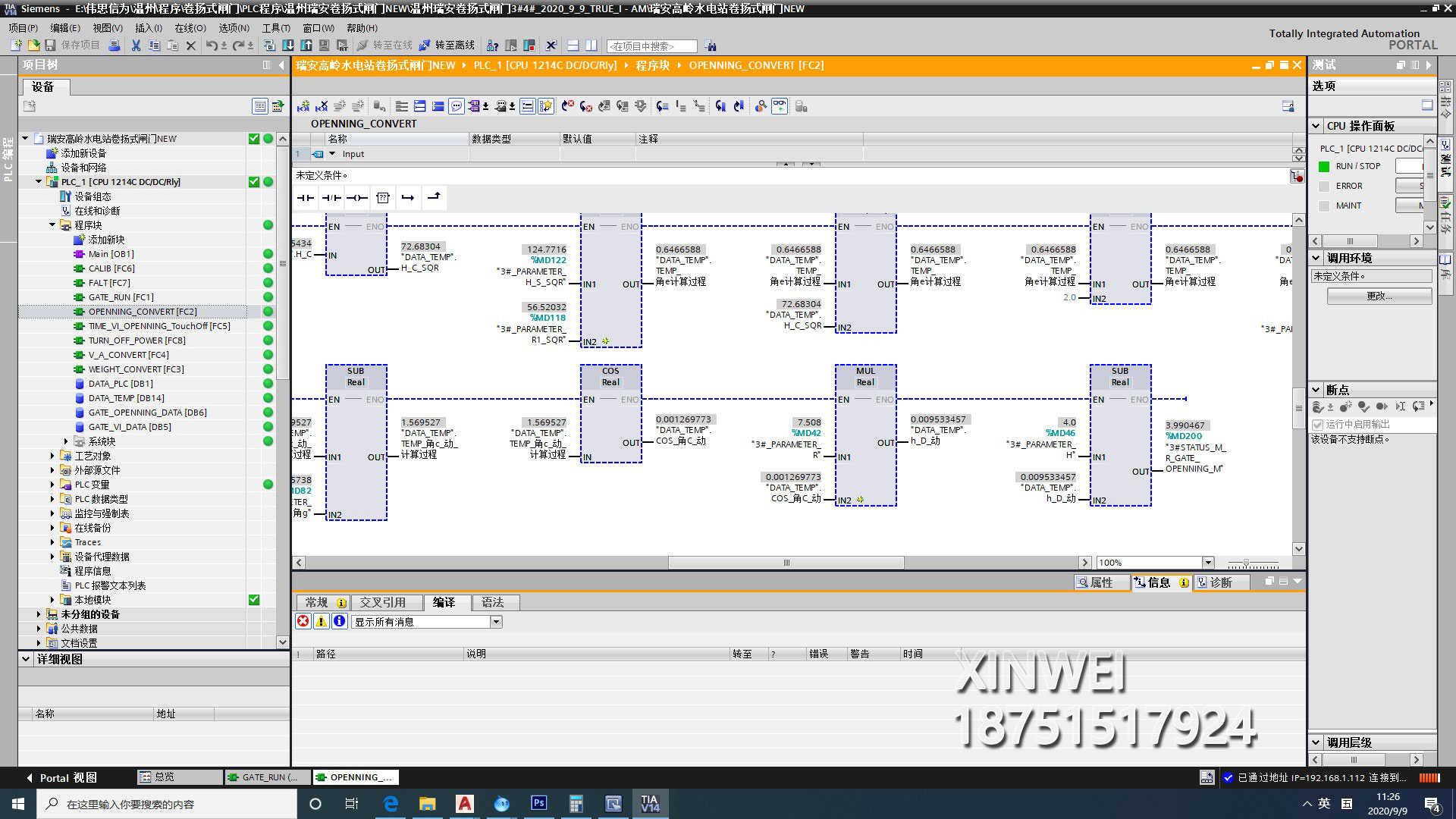The image size is (1456, 819).
Task: Open the 工具(T) menu
Action: click(x=277, y=27)
